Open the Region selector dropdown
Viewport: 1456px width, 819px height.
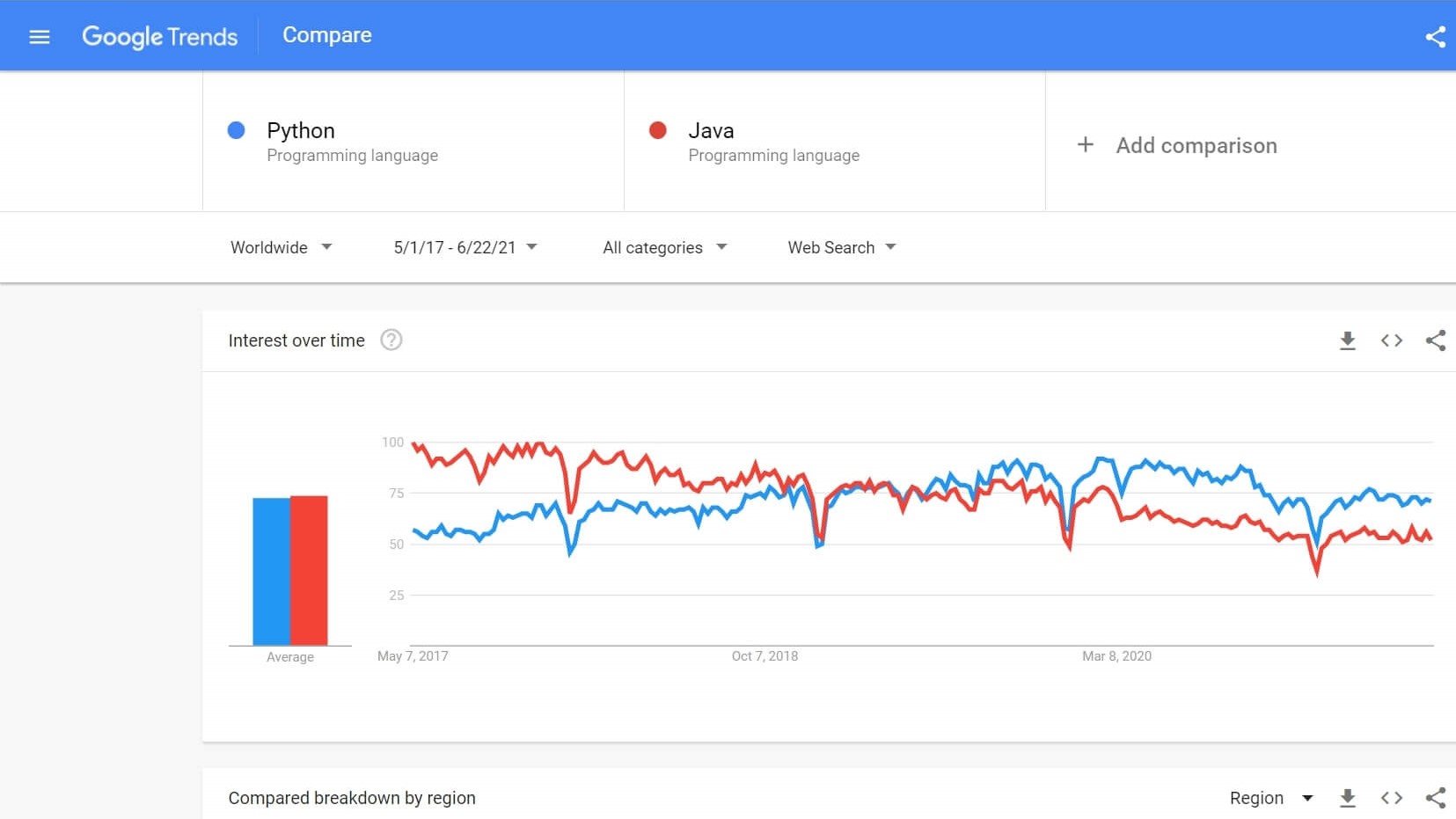(x=1270, y=798)
